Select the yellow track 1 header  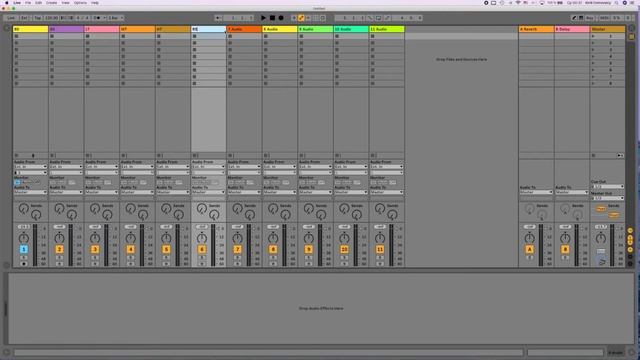pos(31,29)
